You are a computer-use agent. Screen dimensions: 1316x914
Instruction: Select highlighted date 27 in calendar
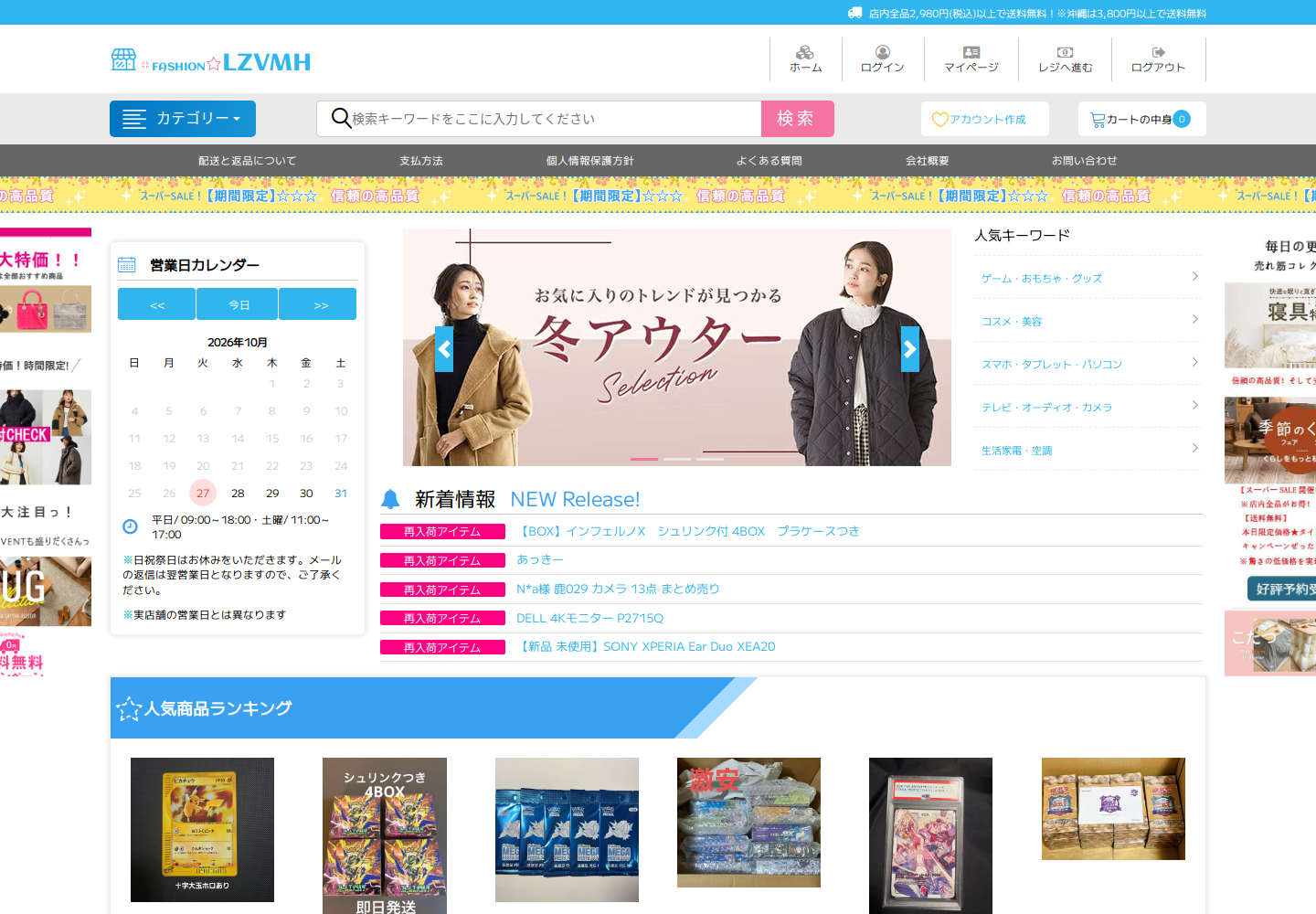click(x=203, y=493)
